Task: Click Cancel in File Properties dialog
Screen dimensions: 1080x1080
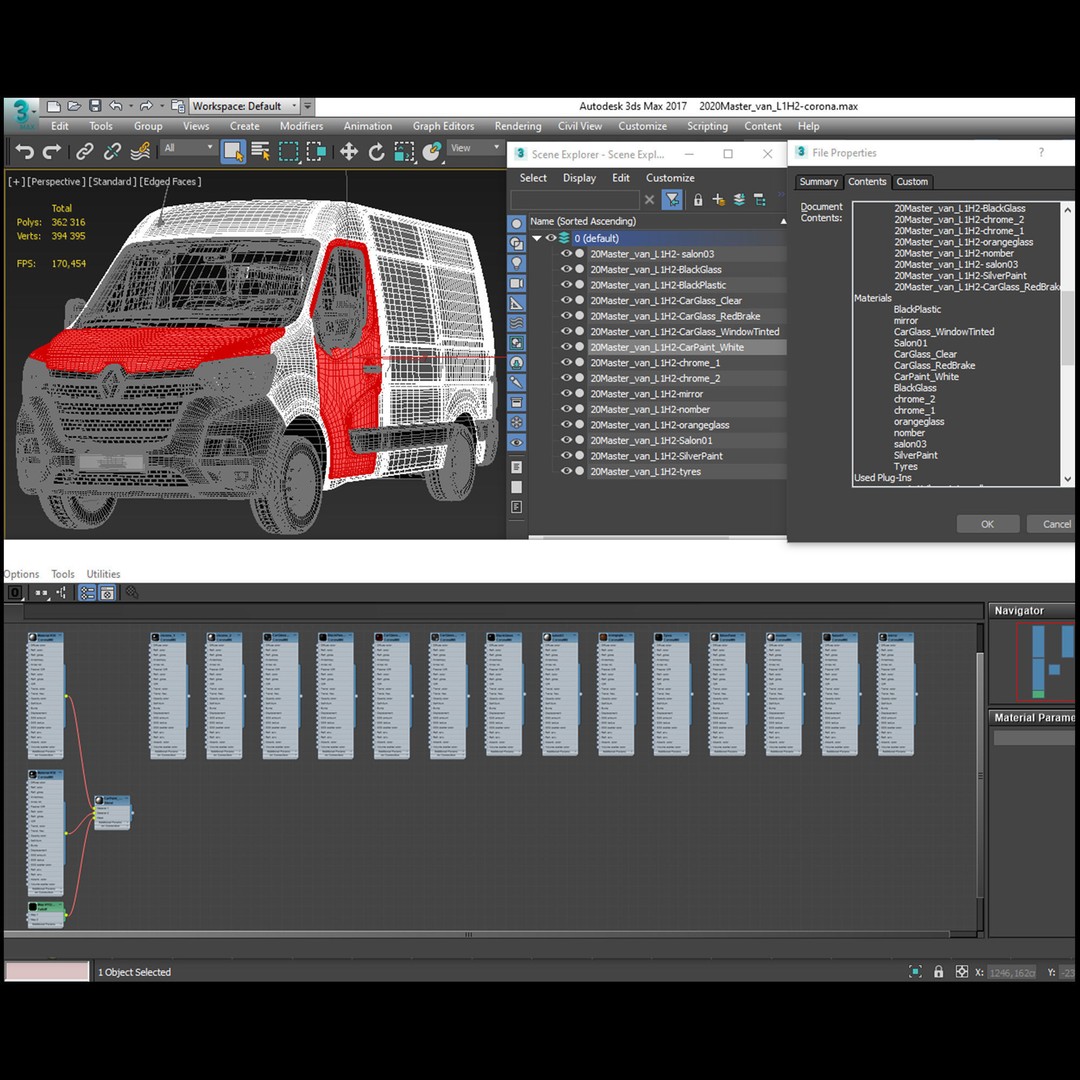Action: pos(1051,523)
